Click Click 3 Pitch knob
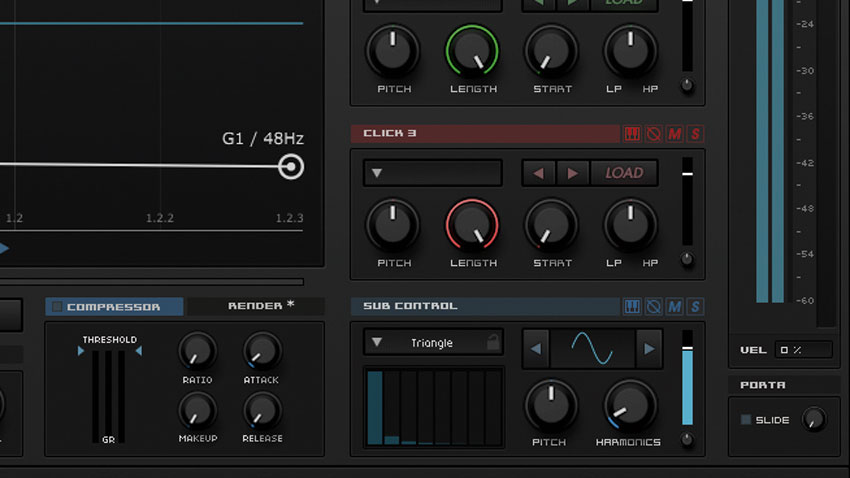The image size is (850, 478). coord(393,225)
